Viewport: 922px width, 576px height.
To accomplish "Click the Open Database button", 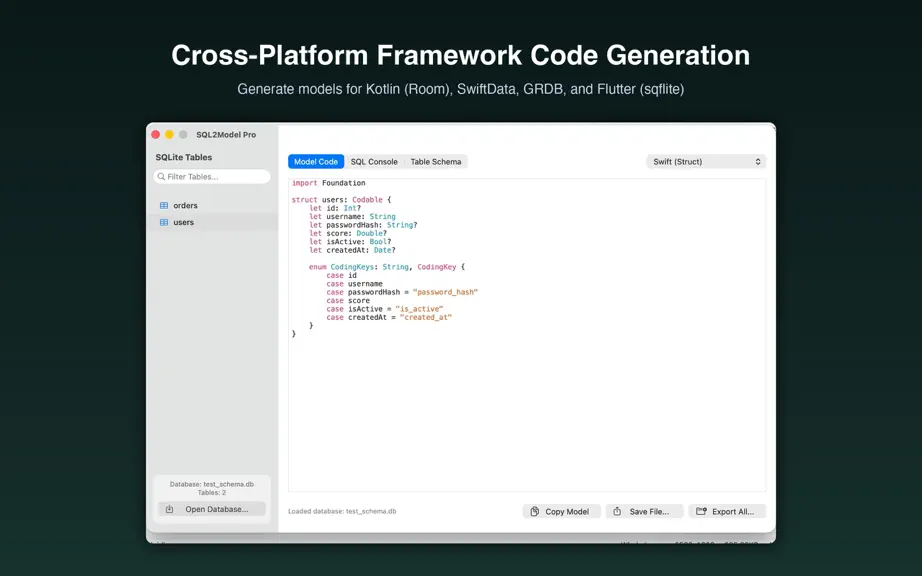I will click(212, 509).
